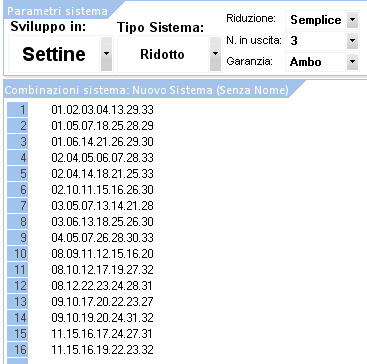Expand the N. in uscita dropdown
The image size is (367, 364).
tap(352, 41)
